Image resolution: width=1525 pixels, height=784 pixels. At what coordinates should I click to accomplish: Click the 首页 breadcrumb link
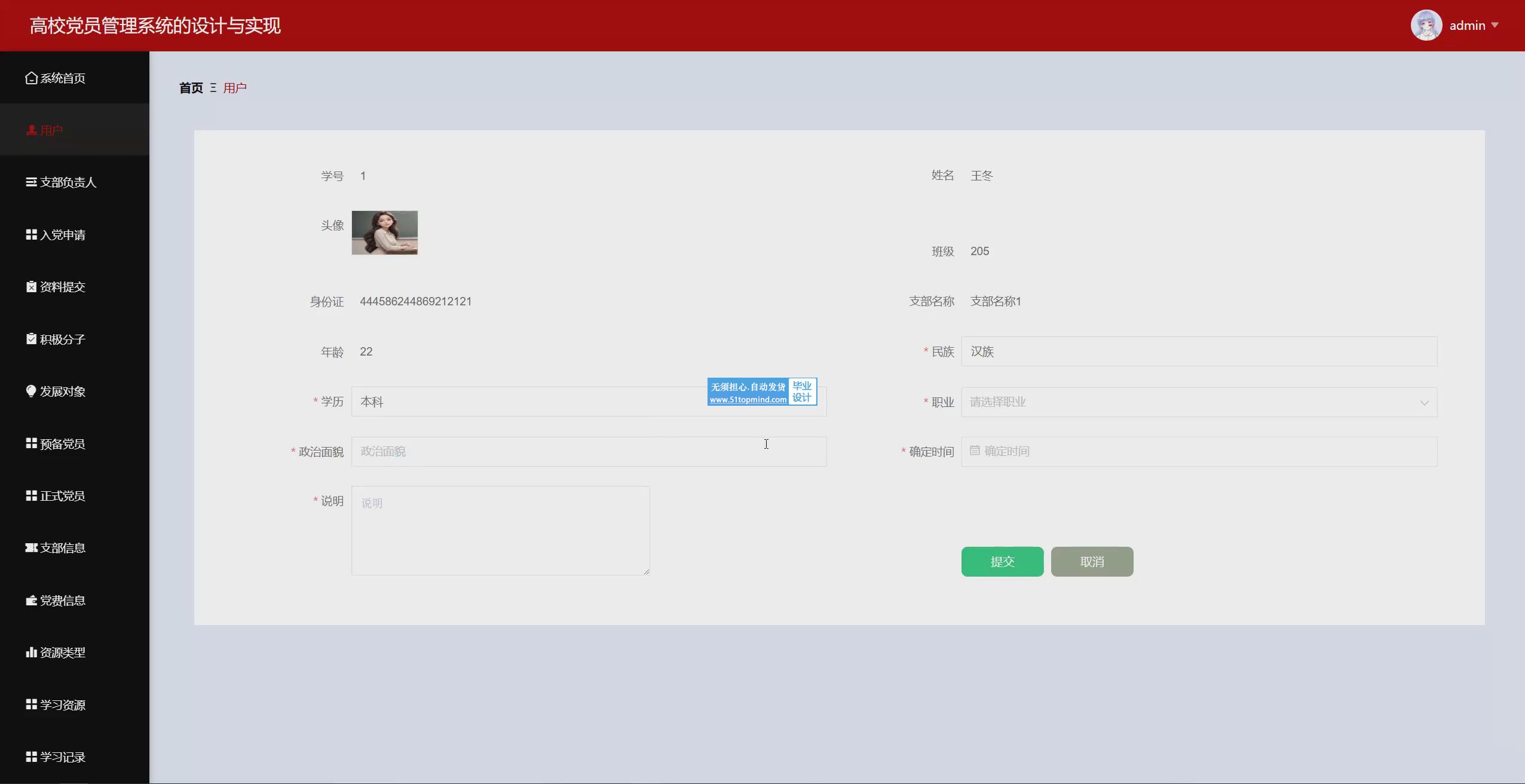191,88
